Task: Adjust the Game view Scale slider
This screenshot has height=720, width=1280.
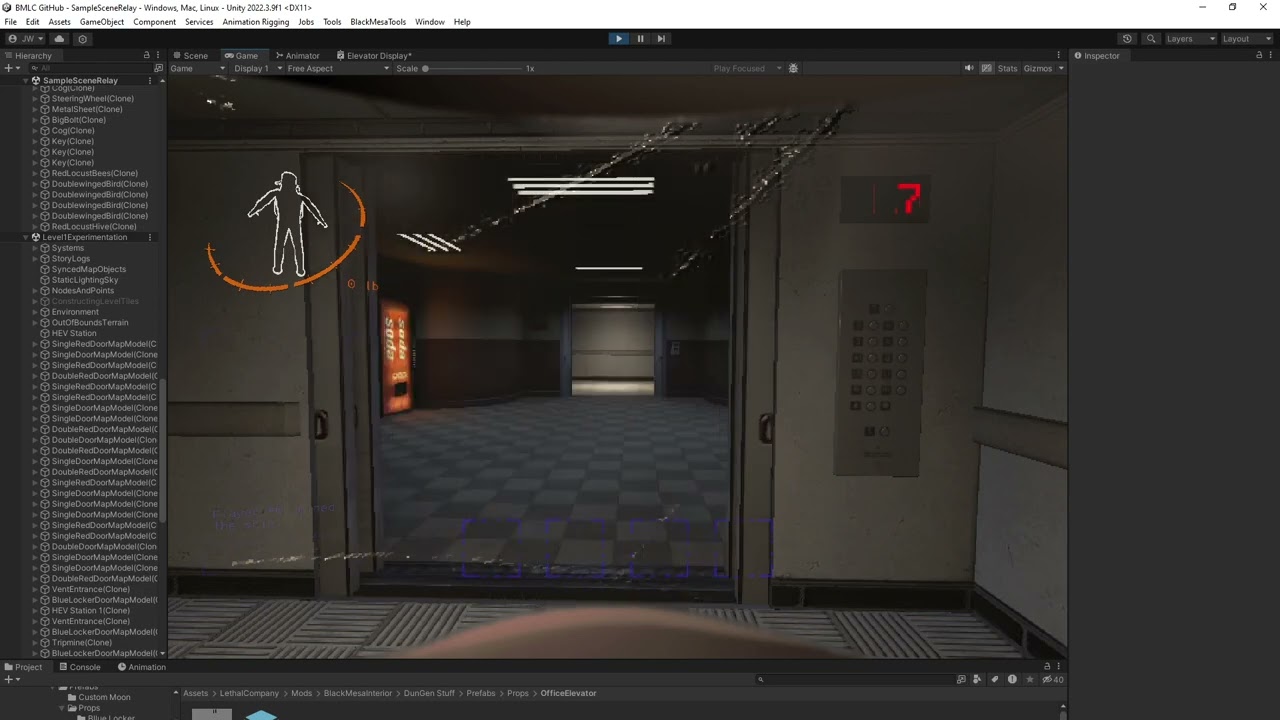Action: [472, 68]
